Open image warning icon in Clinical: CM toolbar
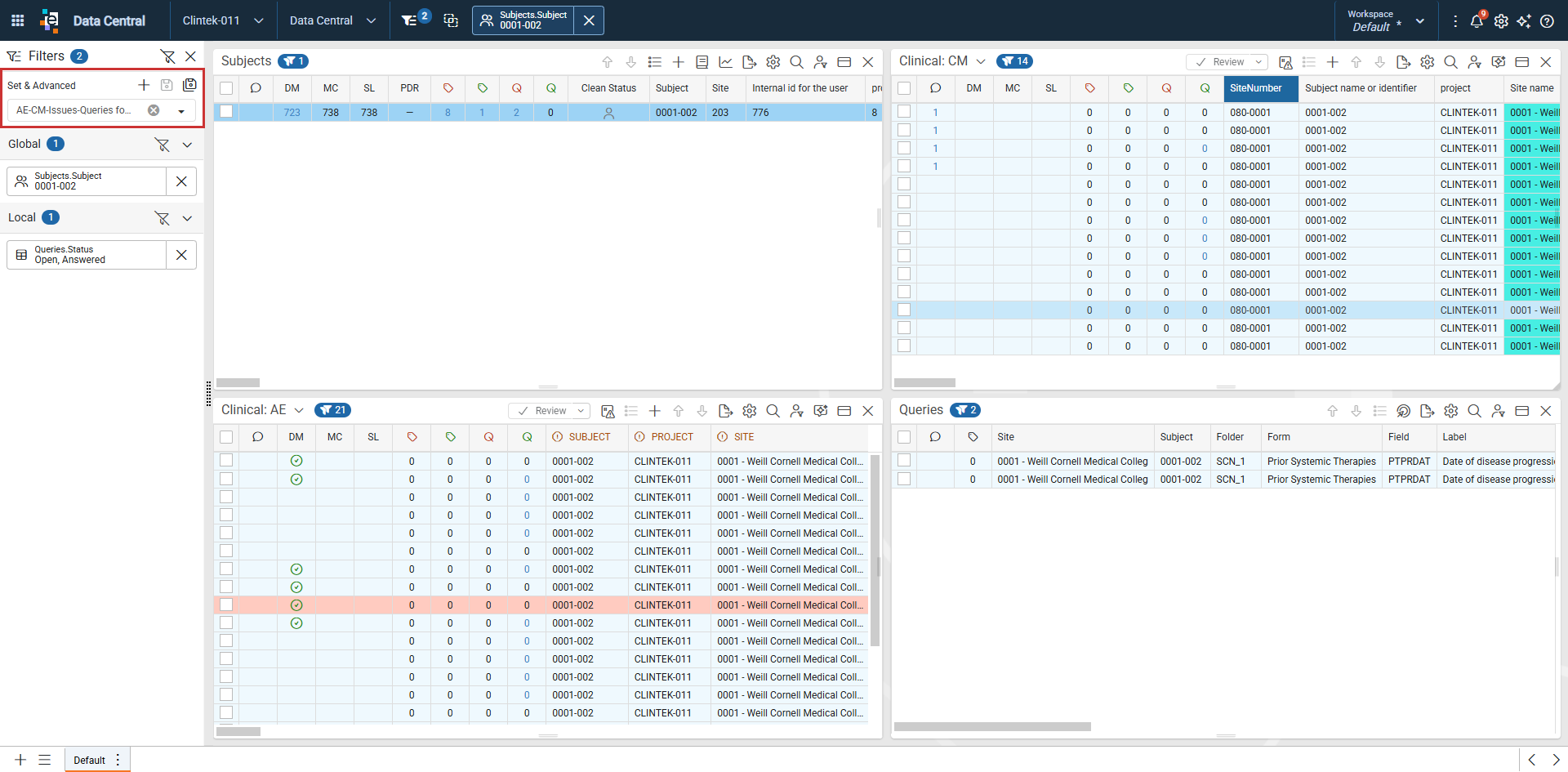 tap(1285, 62)
